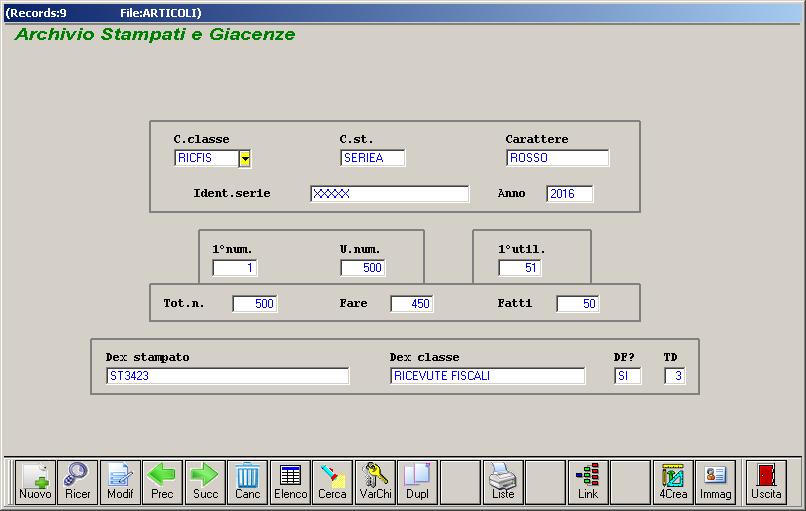This screenshot has width=806, height=511.
Task: Click the Fatti label
Action: (515, 303)
